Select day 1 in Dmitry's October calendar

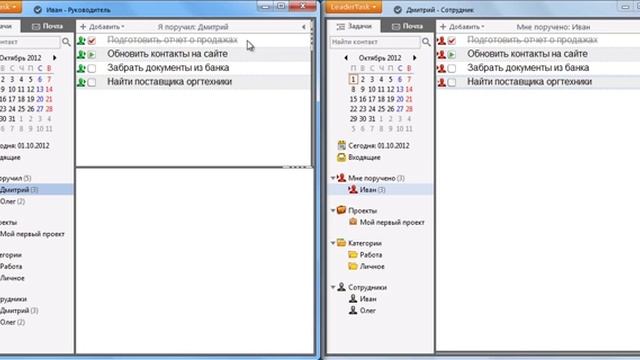point(353,79)
